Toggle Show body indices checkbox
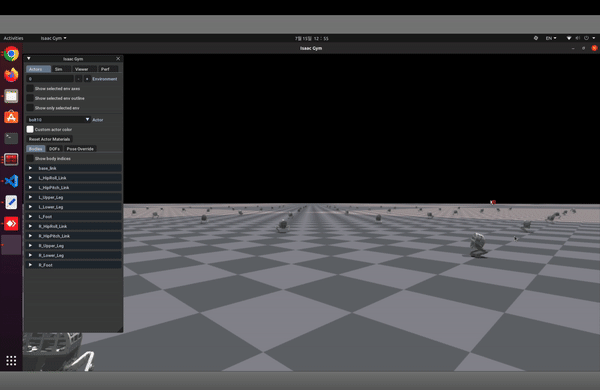This screenshot has height=390, width=600. (x=30, y=158)
